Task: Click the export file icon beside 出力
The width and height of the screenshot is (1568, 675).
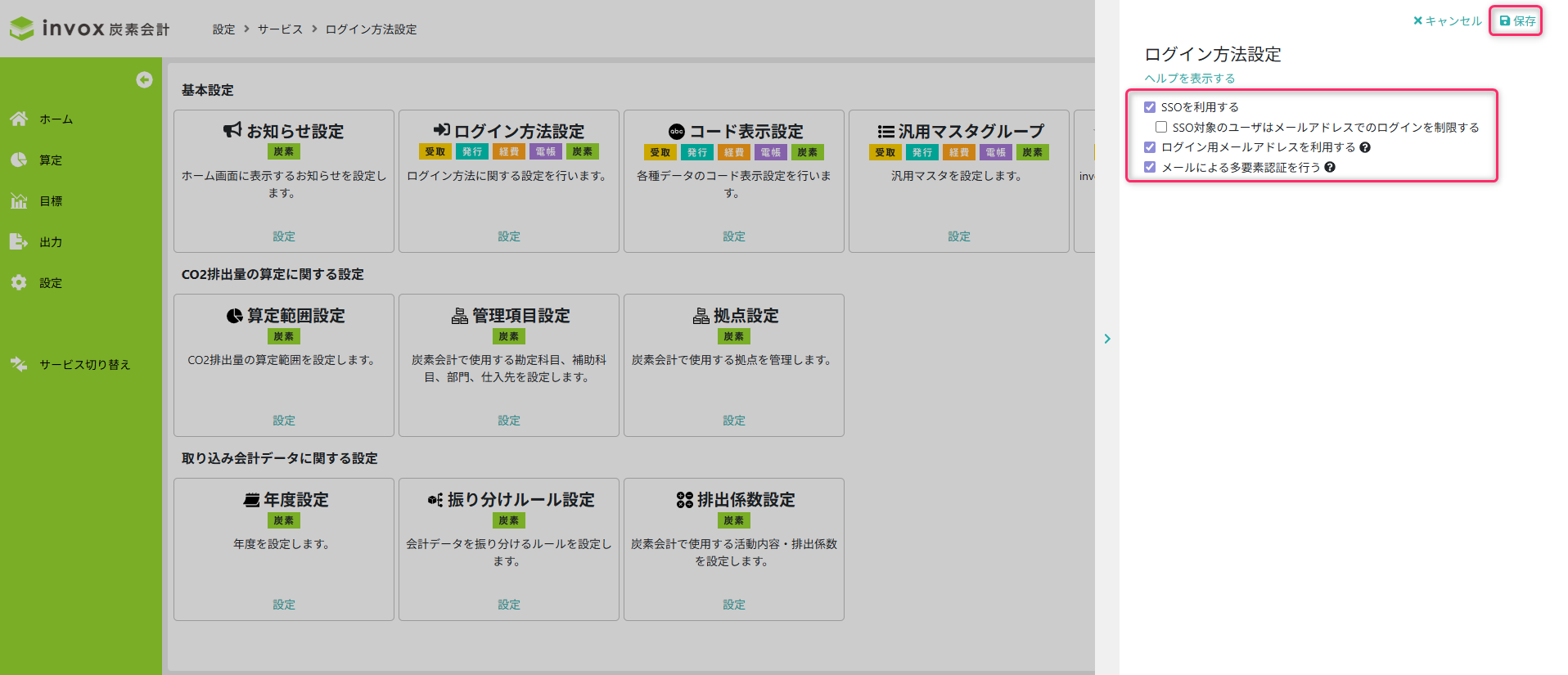Action: [x=19, y=241]
